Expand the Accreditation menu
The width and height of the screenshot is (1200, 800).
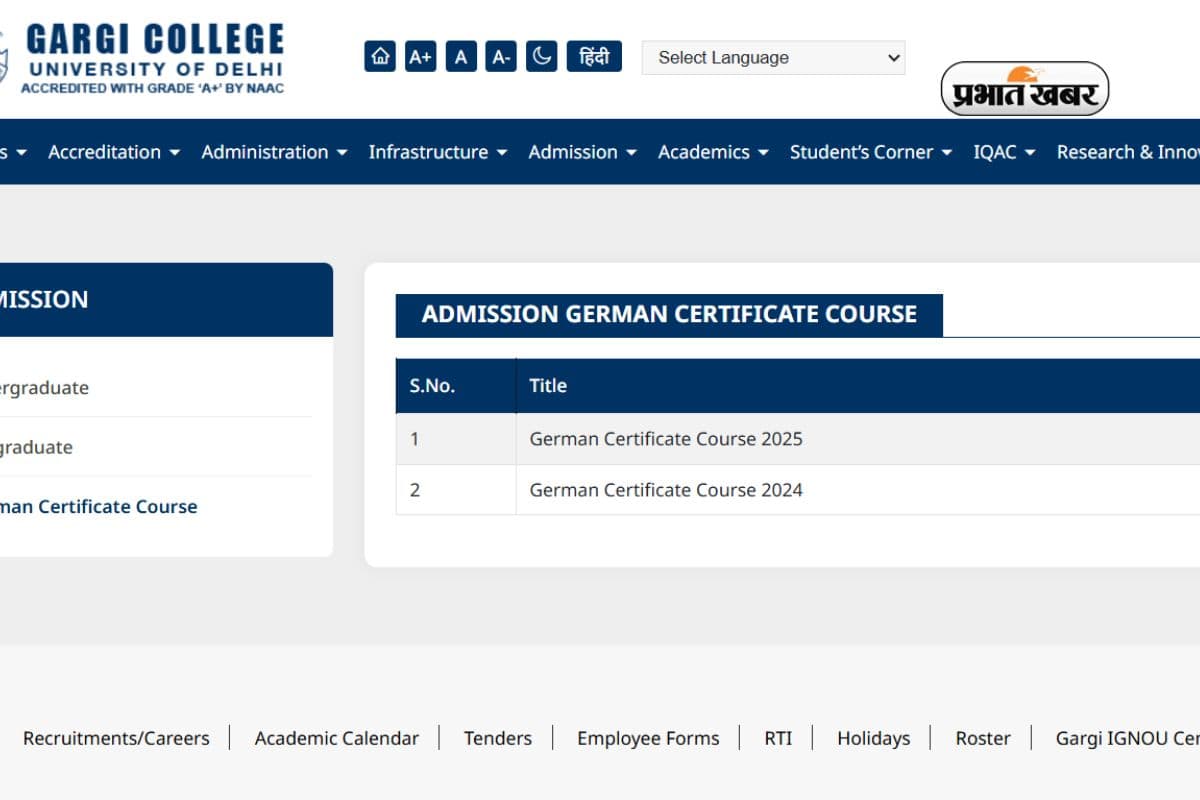[114, 152]
